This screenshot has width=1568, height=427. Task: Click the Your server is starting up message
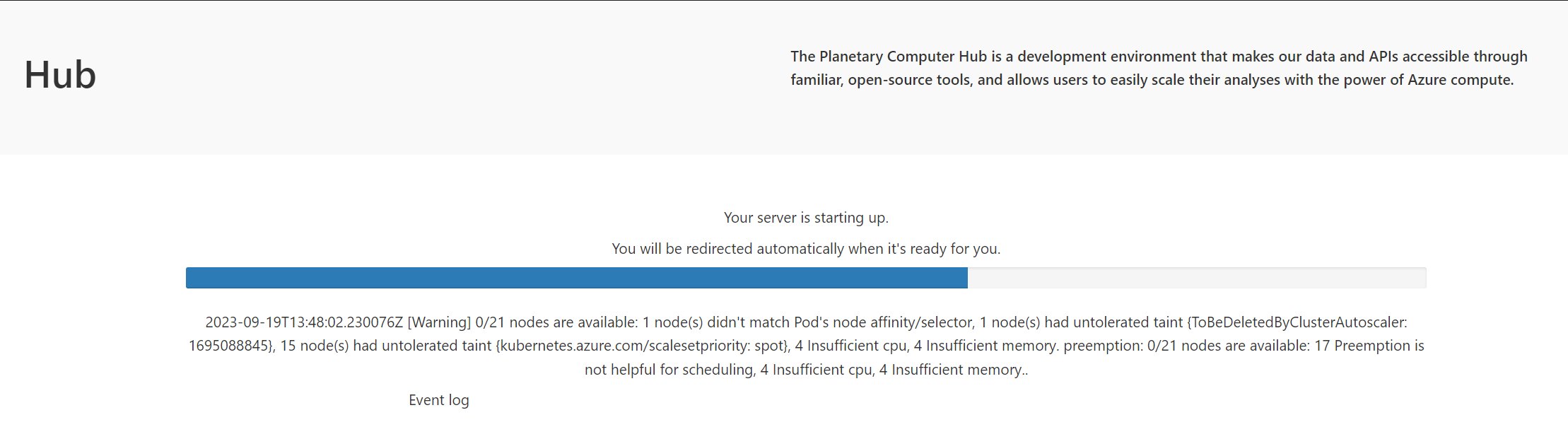[x=805, y=218]
